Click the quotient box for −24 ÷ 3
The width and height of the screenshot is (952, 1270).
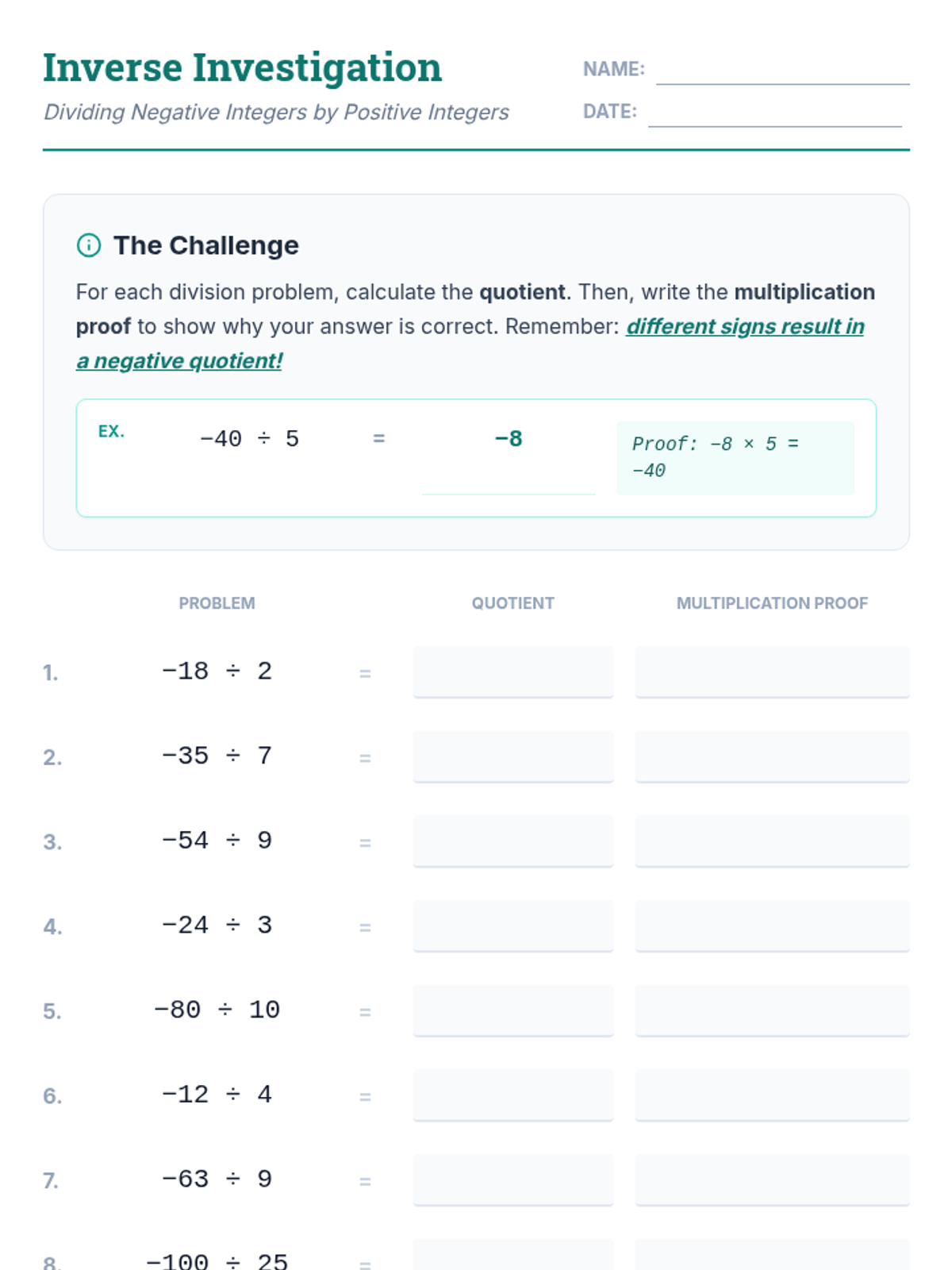coord(513,926)
